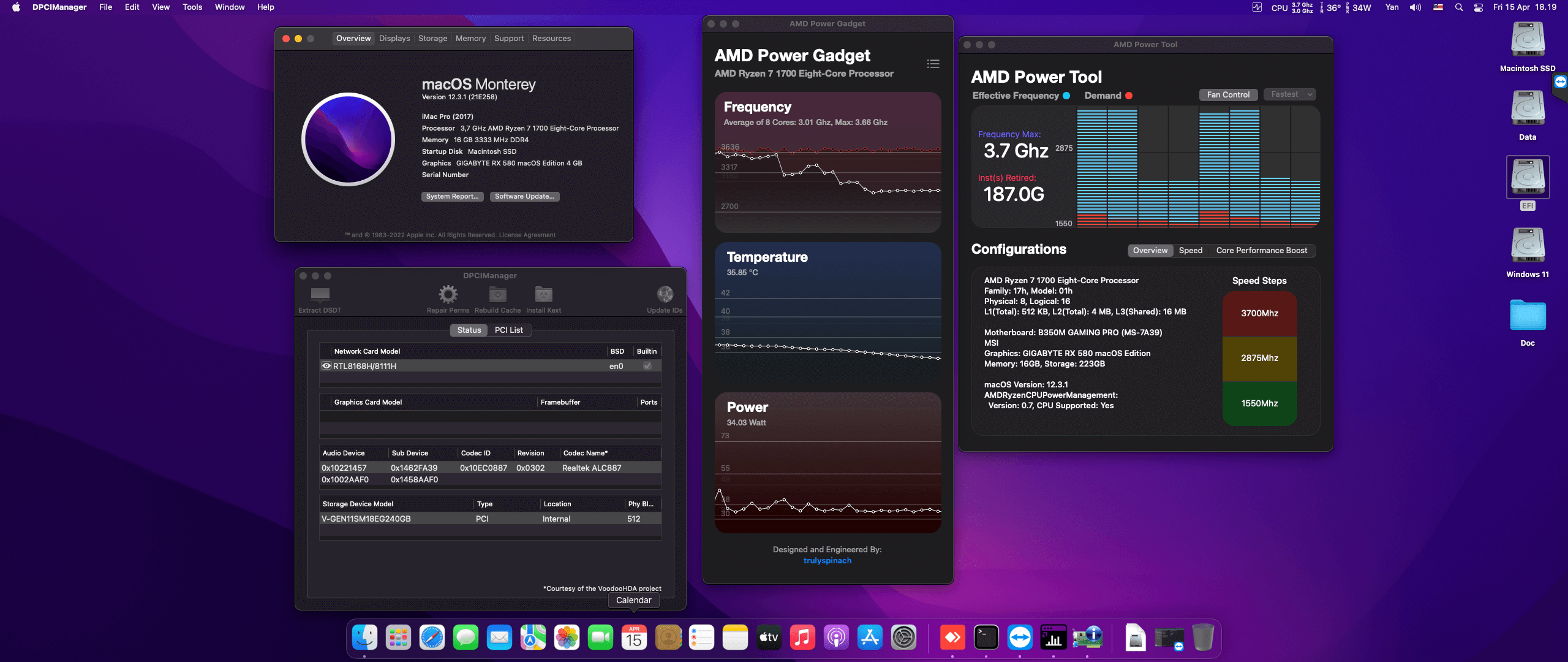
Task: Launch the Music app from dock
Action: point(802,638)
